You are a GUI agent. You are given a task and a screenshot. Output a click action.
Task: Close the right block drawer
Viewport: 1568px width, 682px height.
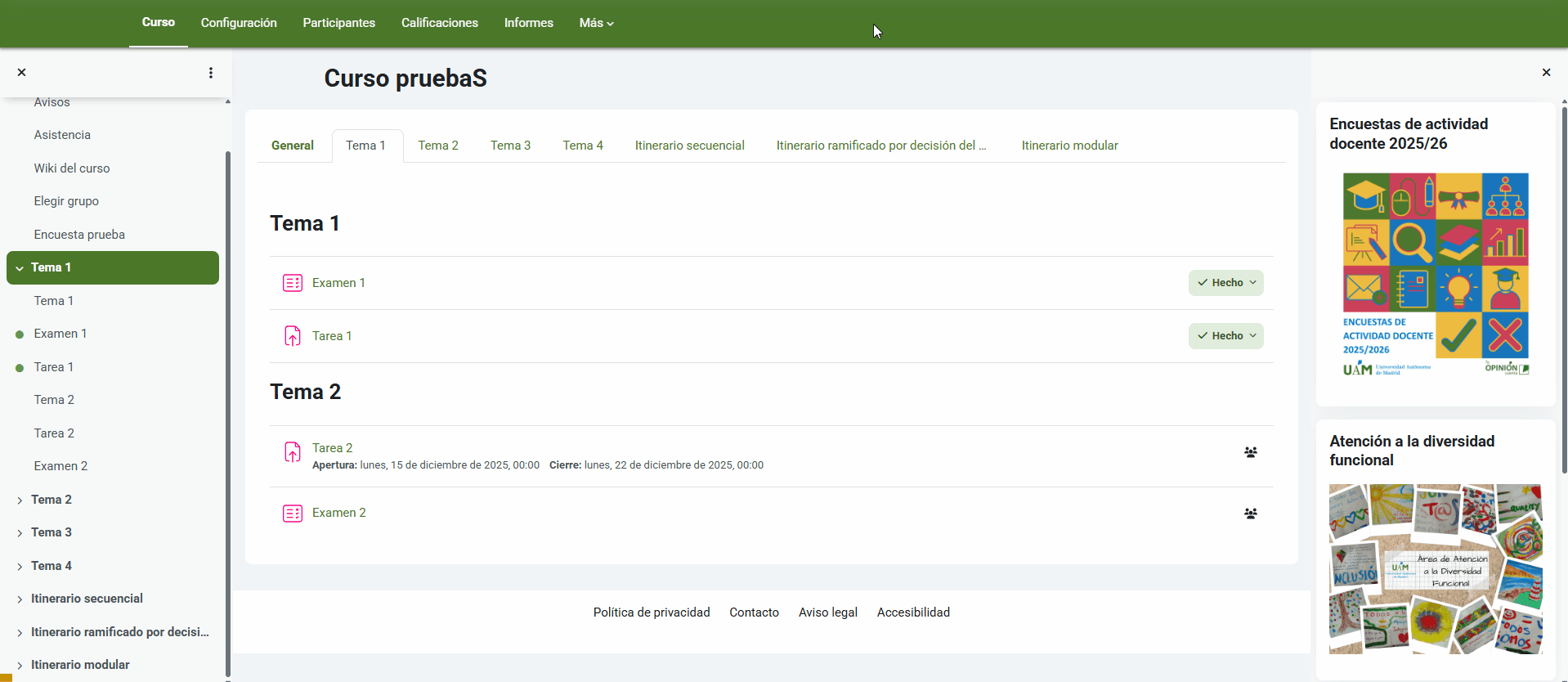1546,73
